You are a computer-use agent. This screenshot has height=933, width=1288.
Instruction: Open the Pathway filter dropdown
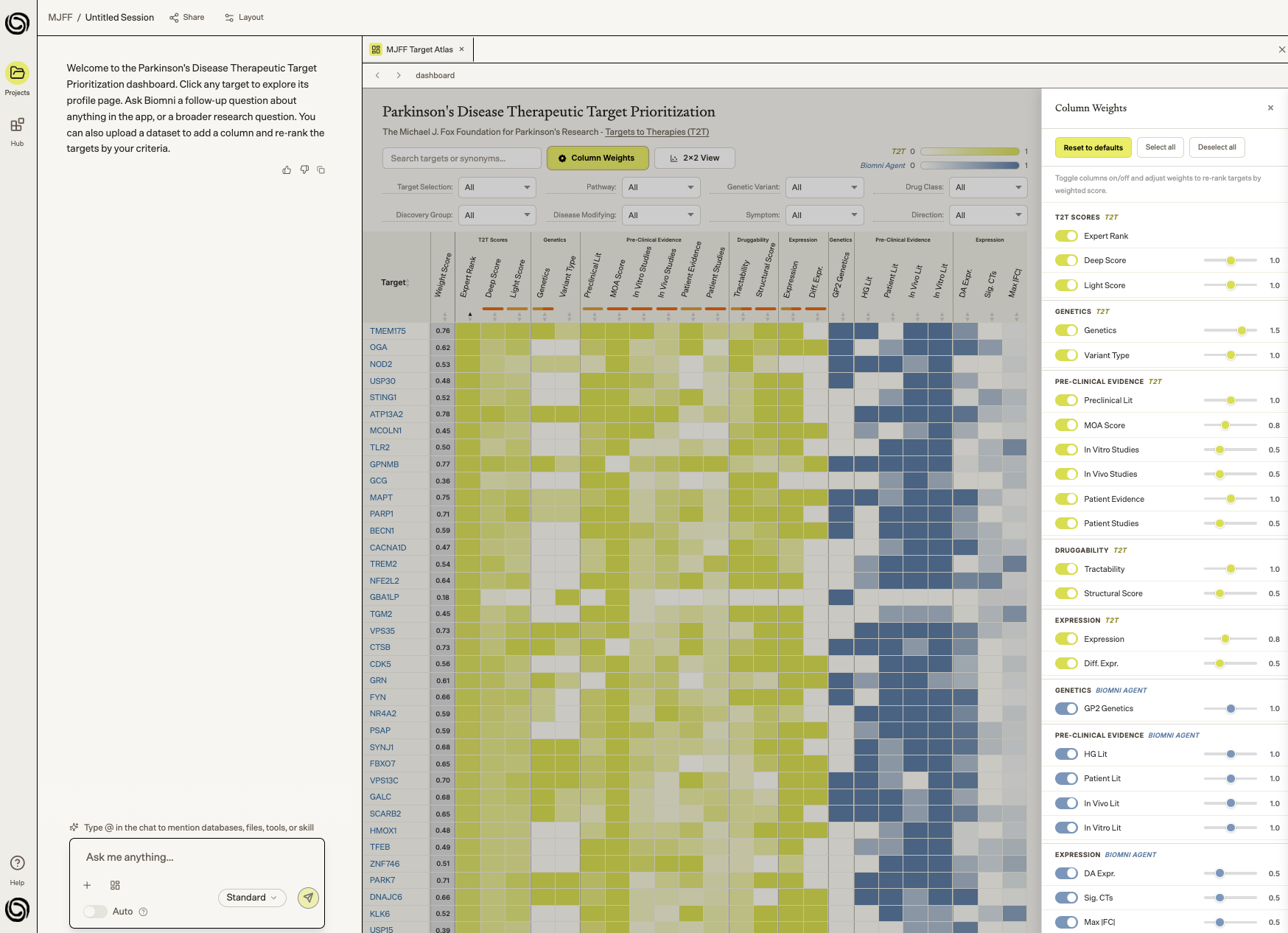(x=661, y=187)
